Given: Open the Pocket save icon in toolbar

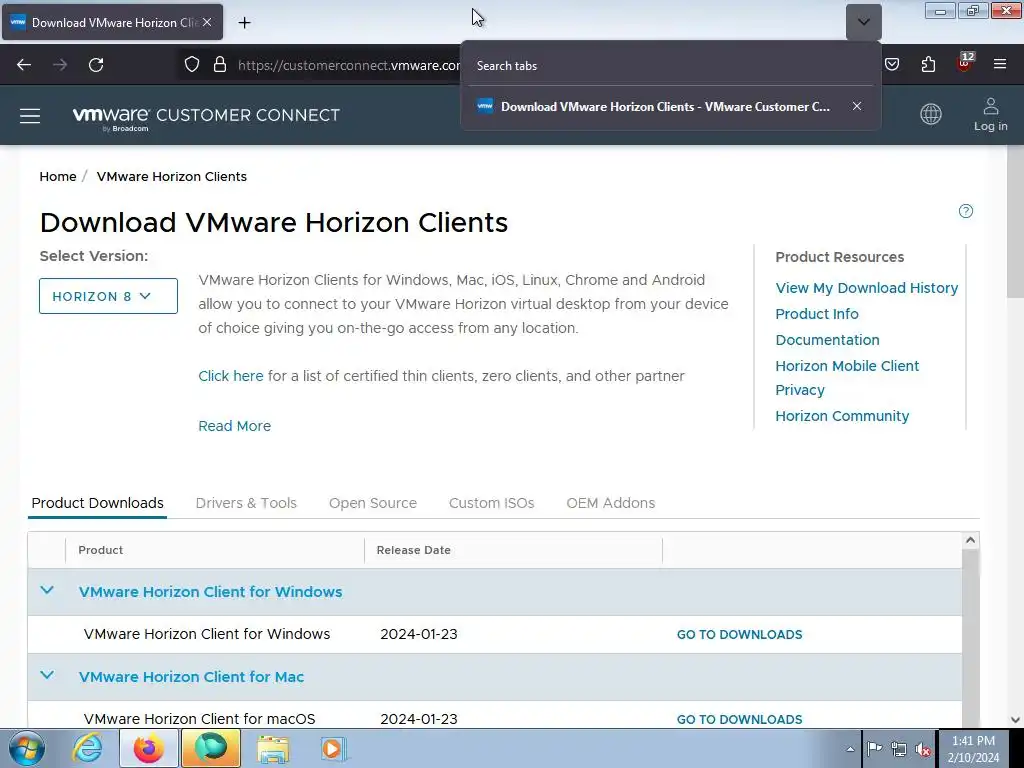Looking at the screenshot, I should click(892, 64).
